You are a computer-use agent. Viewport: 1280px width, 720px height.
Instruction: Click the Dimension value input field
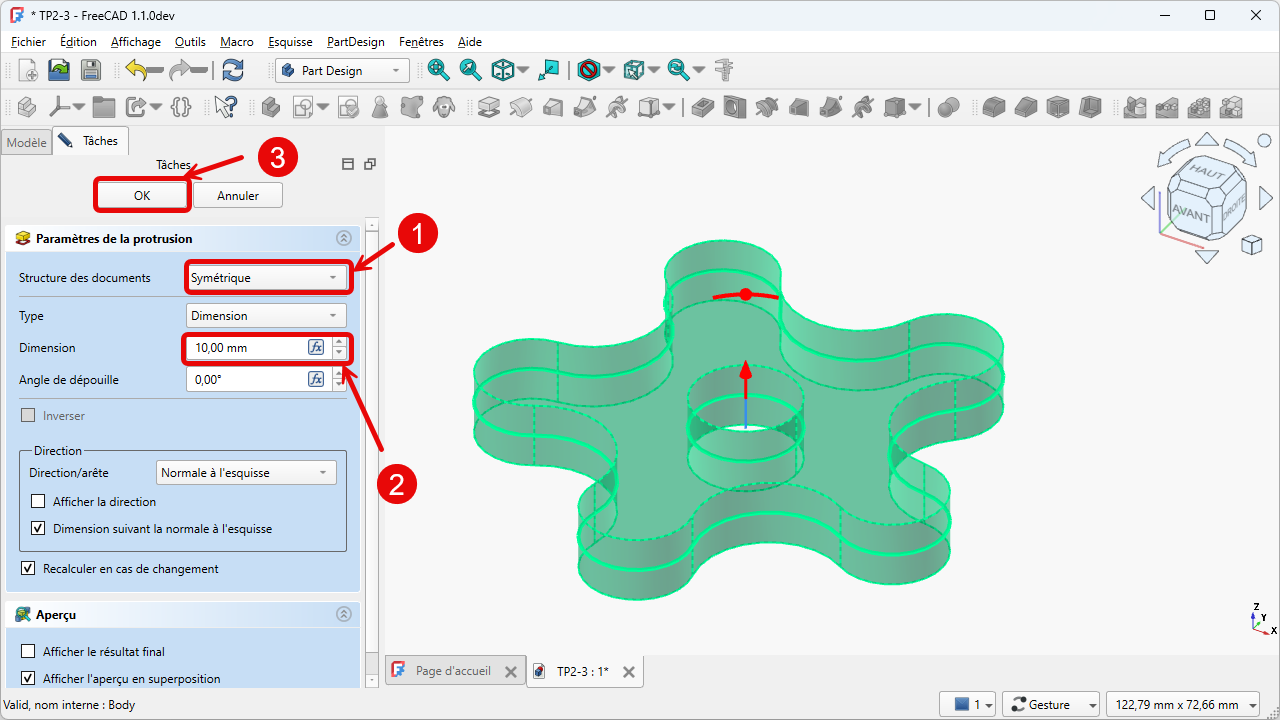click(248, 348)
